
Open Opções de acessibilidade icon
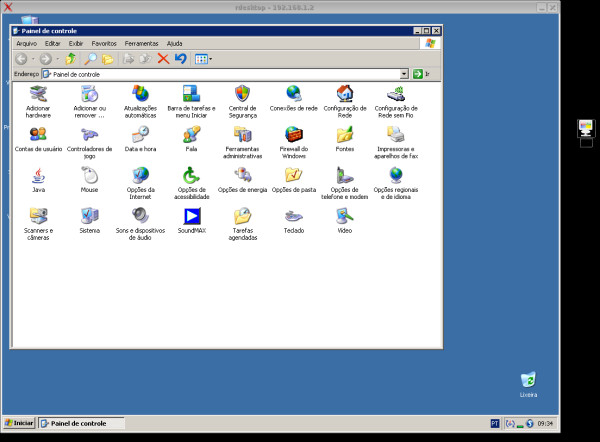[191, 183]
